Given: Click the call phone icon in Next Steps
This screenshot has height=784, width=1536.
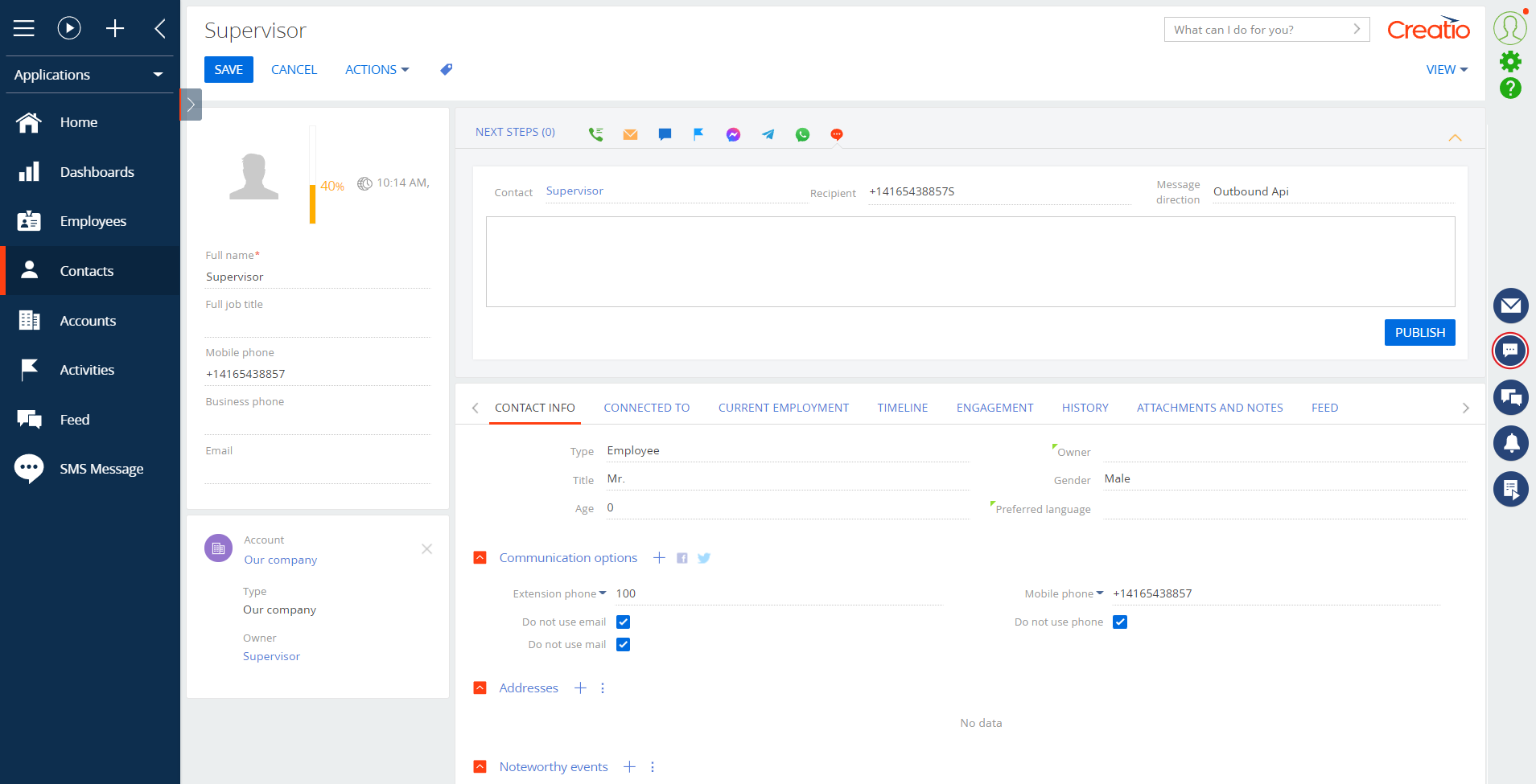Looking at the screenshot, I should point(595,134).
